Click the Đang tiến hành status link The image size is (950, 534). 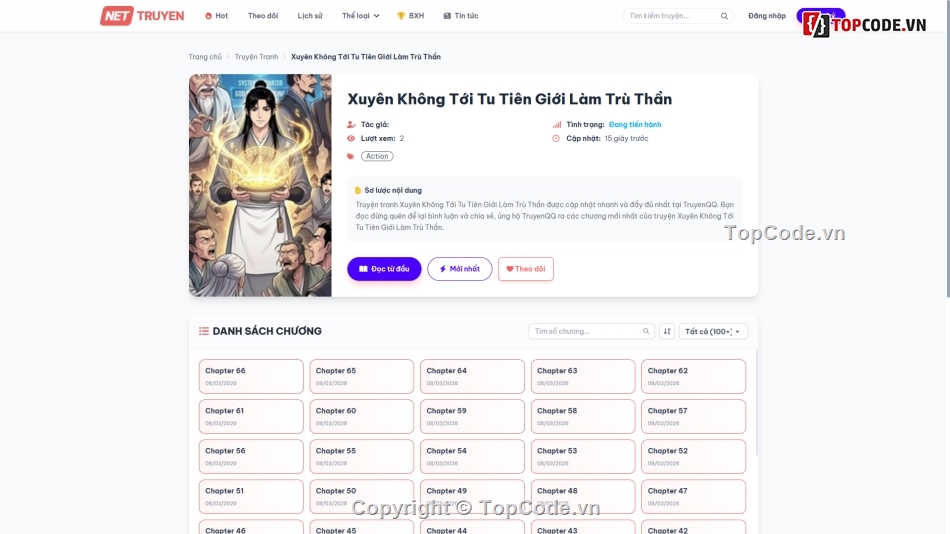coord(635,124)
